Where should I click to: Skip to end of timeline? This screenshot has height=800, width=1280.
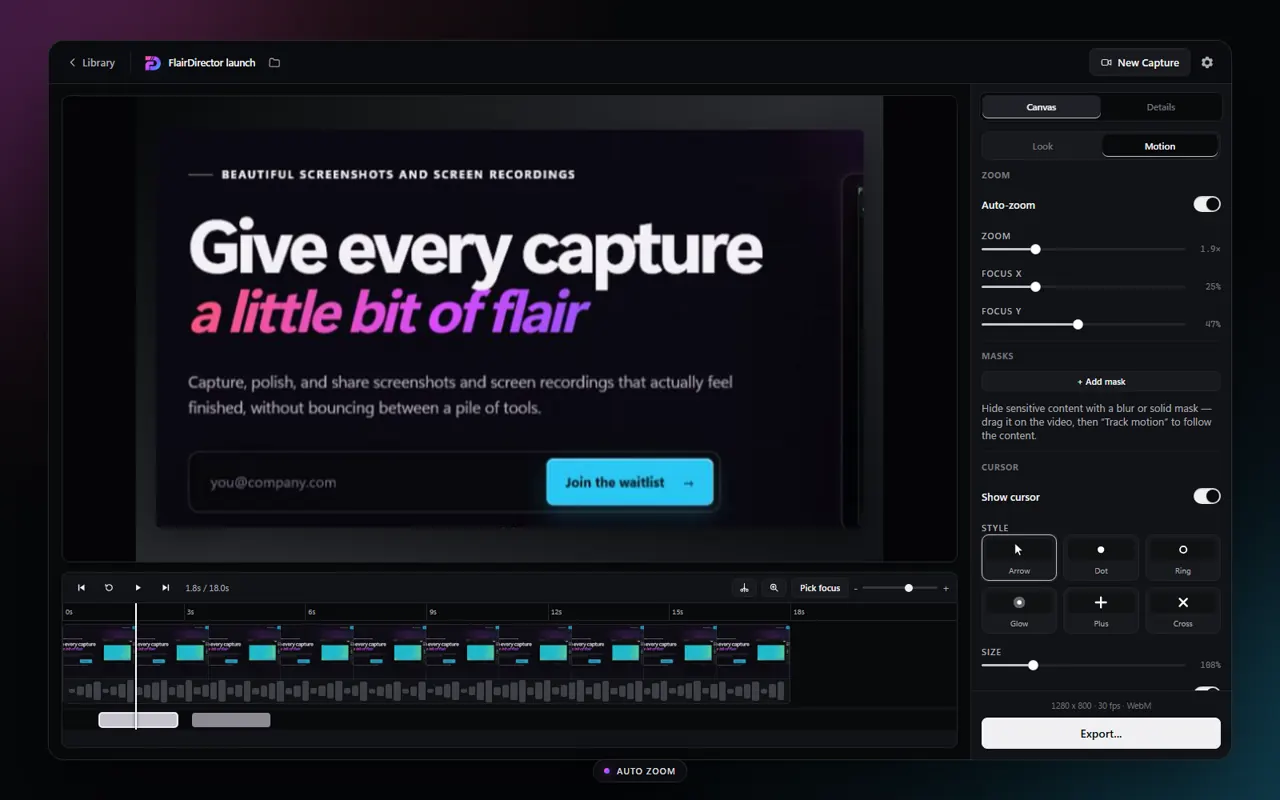click(x=166, y=588)
